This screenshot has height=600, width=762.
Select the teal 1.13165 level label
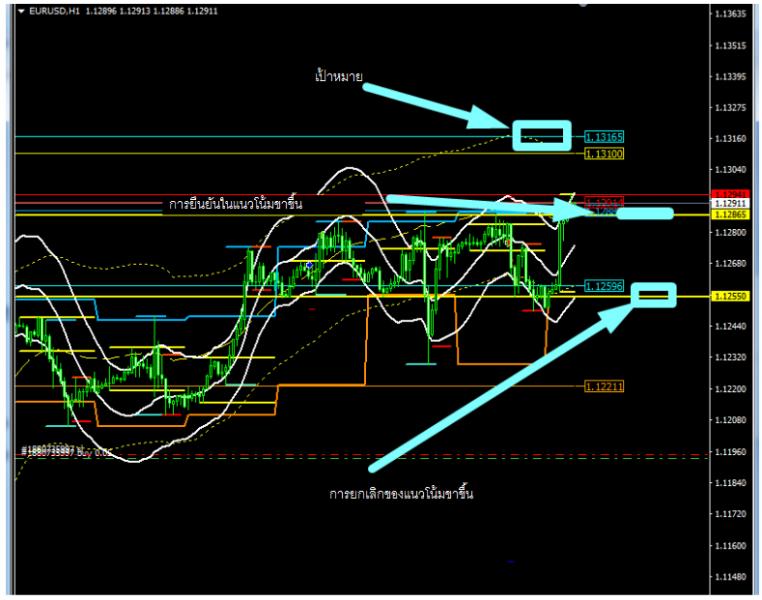pyautogui.click(x=604, y=137)
